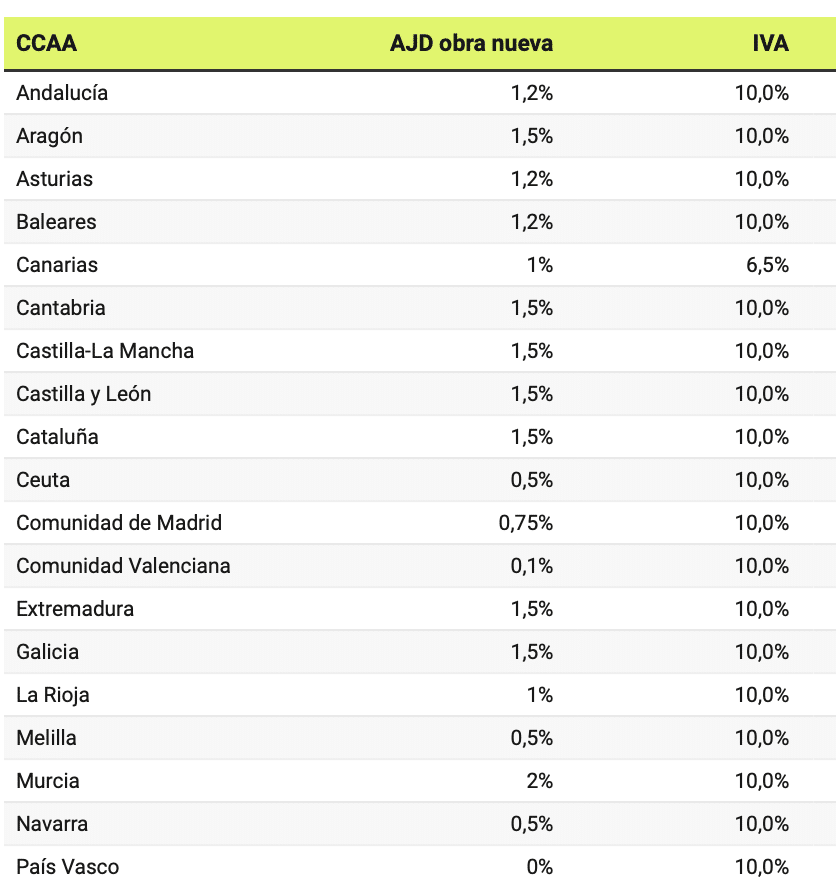
Task: Click the 0,1% AJD value for Valenciana
Action: [532, 566]
